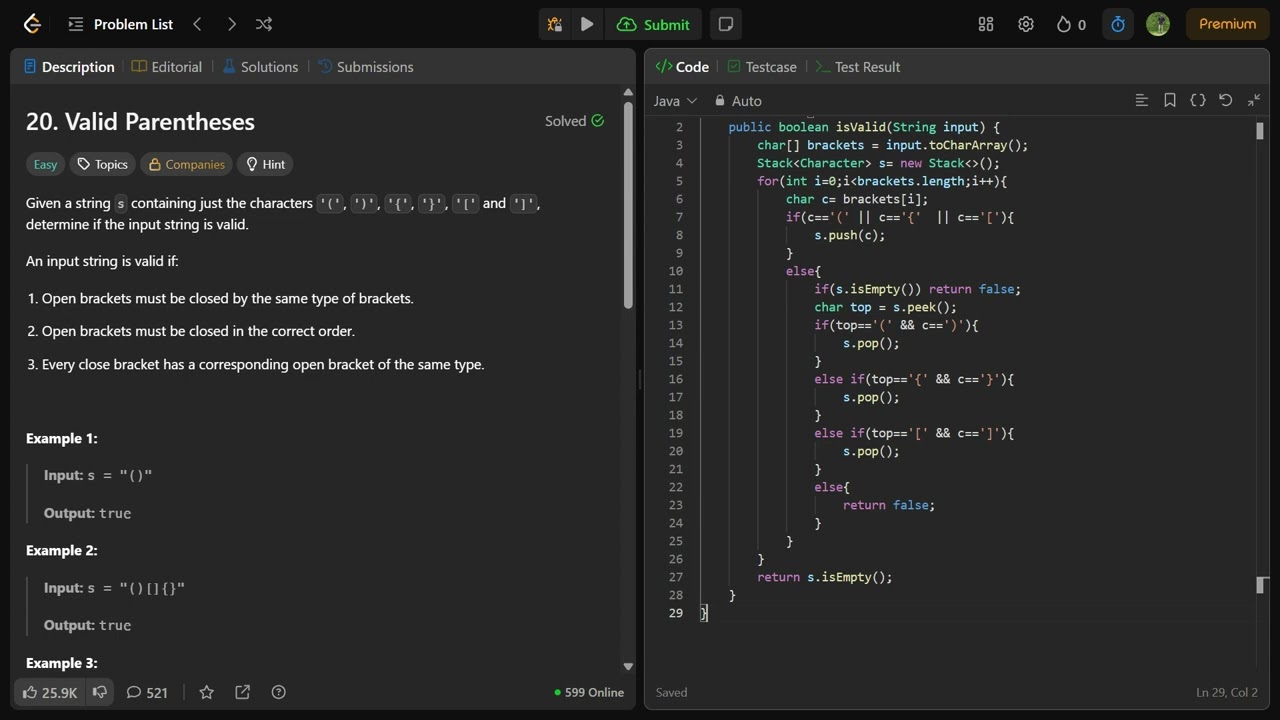Star the problem as favorite

click(206, 692)
